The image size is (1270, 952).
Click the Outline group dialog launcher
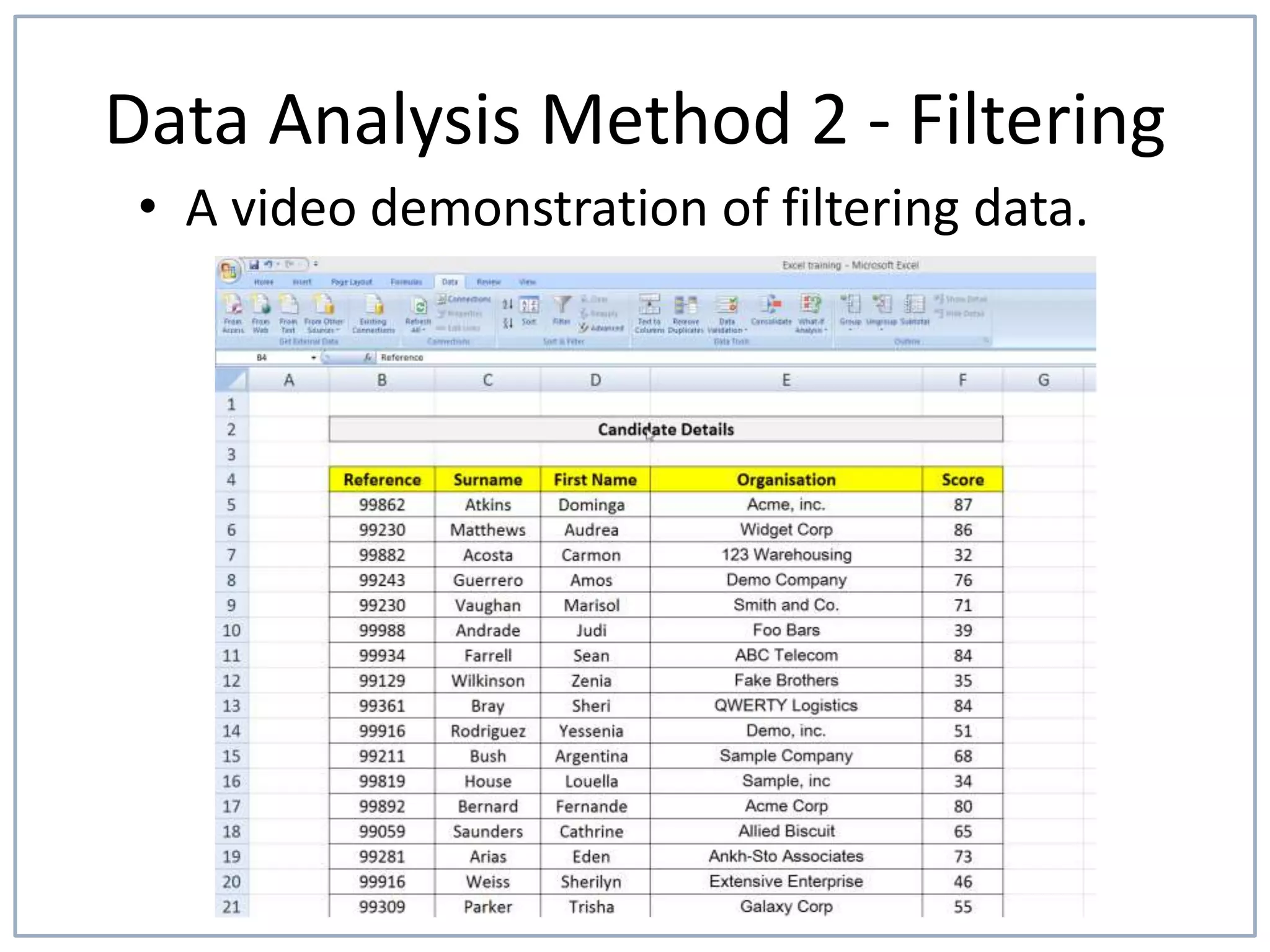pos(985,341)
